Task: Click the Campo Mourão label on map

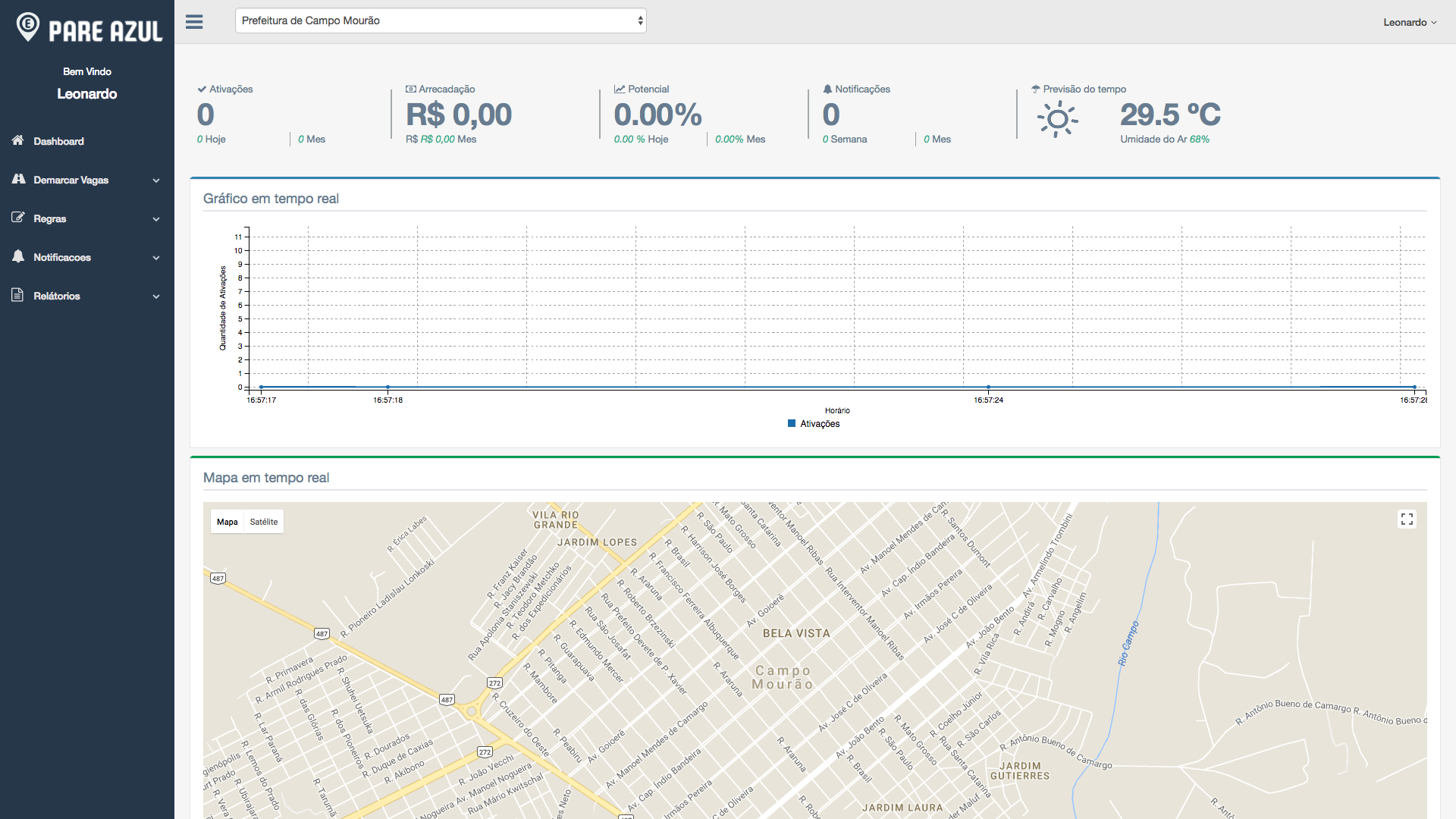Action: pos(783,677)
